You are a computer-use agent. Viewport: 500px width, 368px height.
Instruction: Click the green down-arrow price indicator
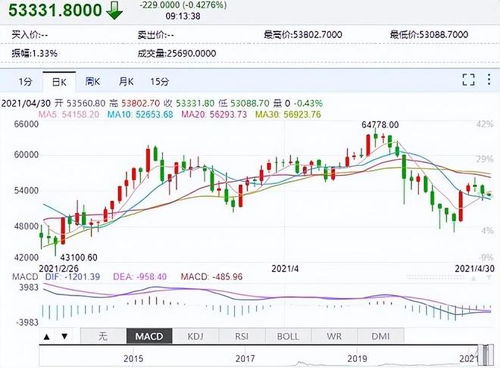114,10
